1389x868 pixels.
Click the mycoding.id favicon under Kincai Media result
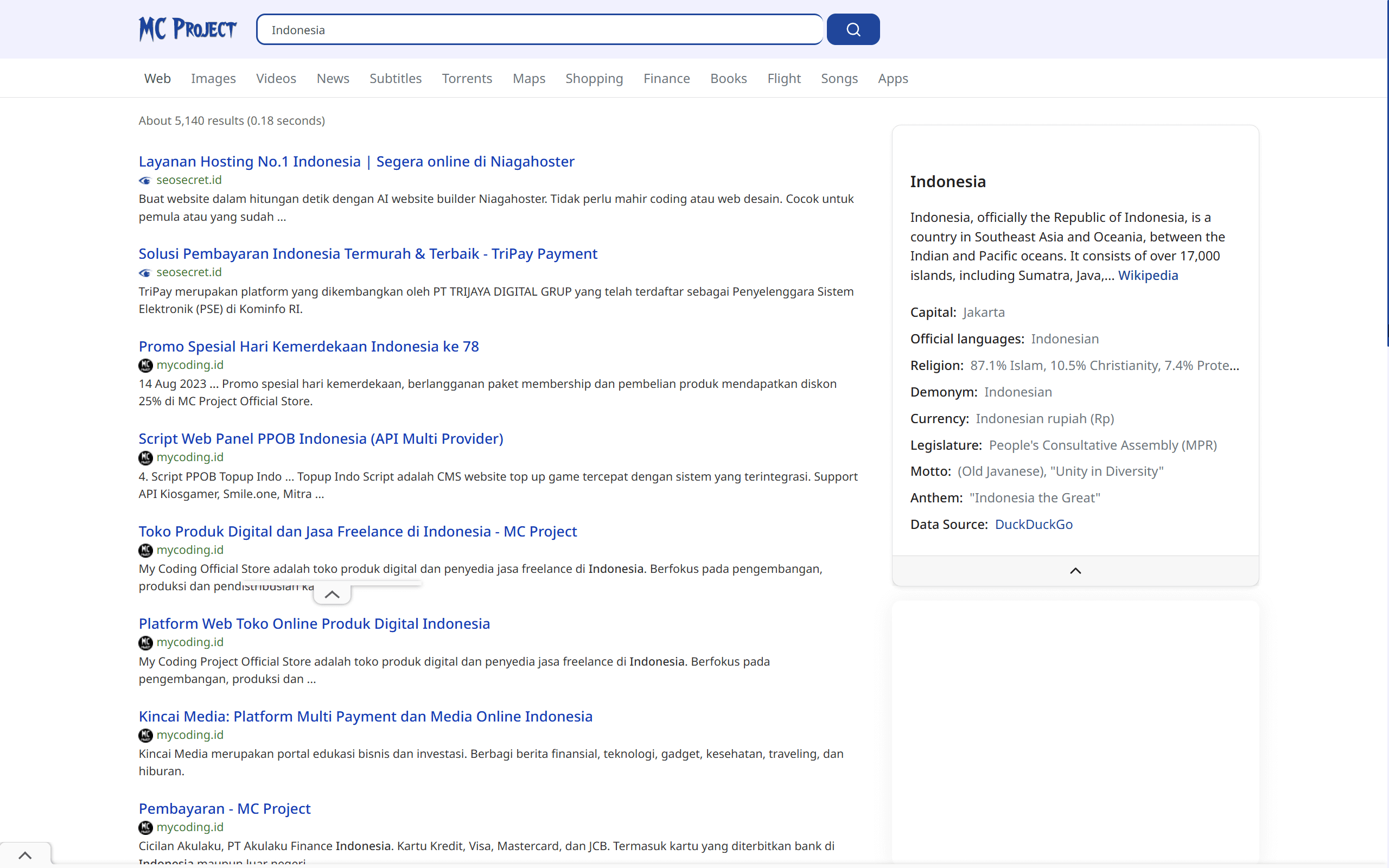coord(145,735)
